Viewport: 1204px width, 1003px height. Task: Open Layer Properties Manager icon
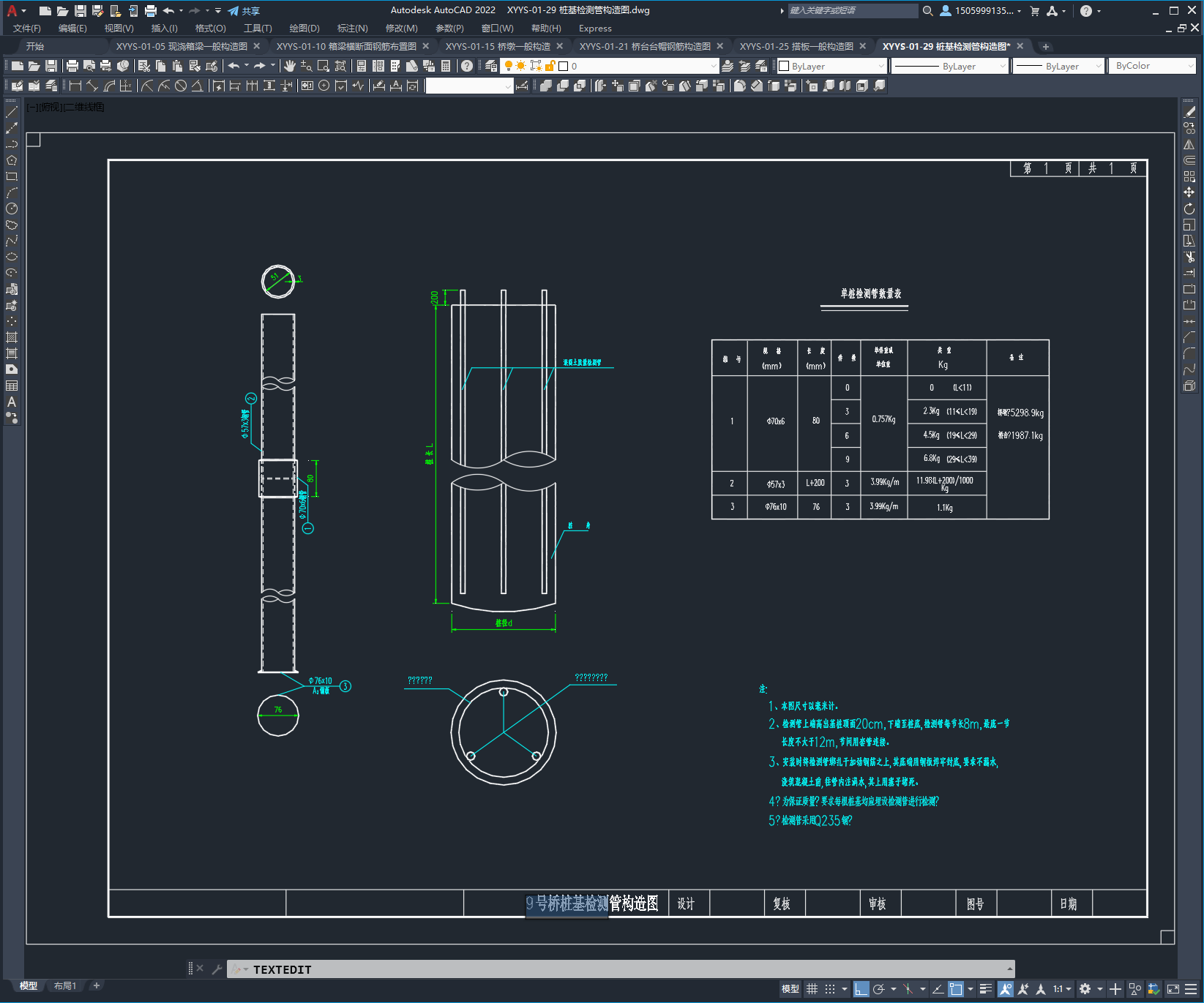click(491, 66)
